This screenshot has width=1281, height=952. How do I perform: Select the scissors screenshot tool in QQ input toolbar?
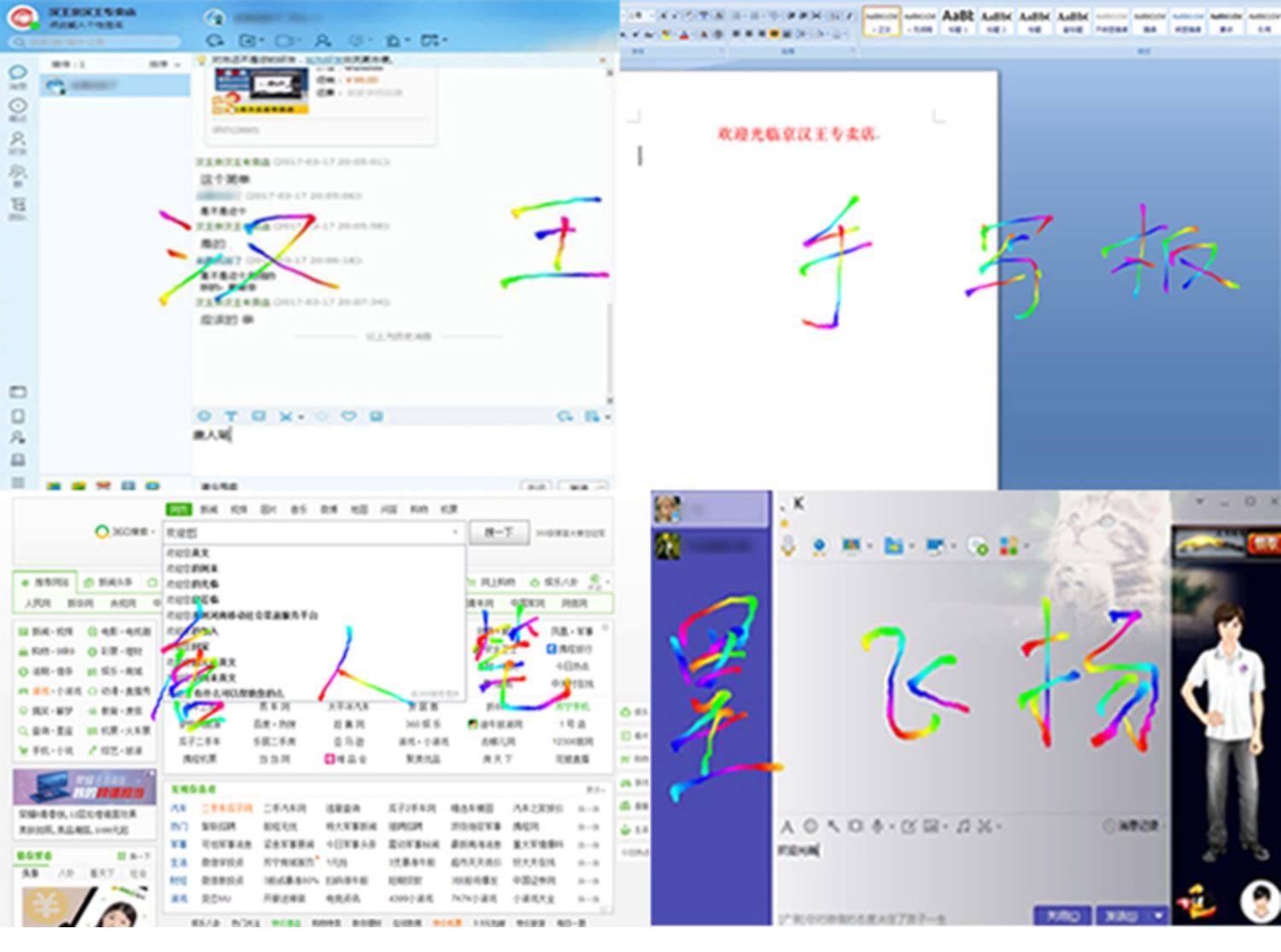(x=985, y=826)
